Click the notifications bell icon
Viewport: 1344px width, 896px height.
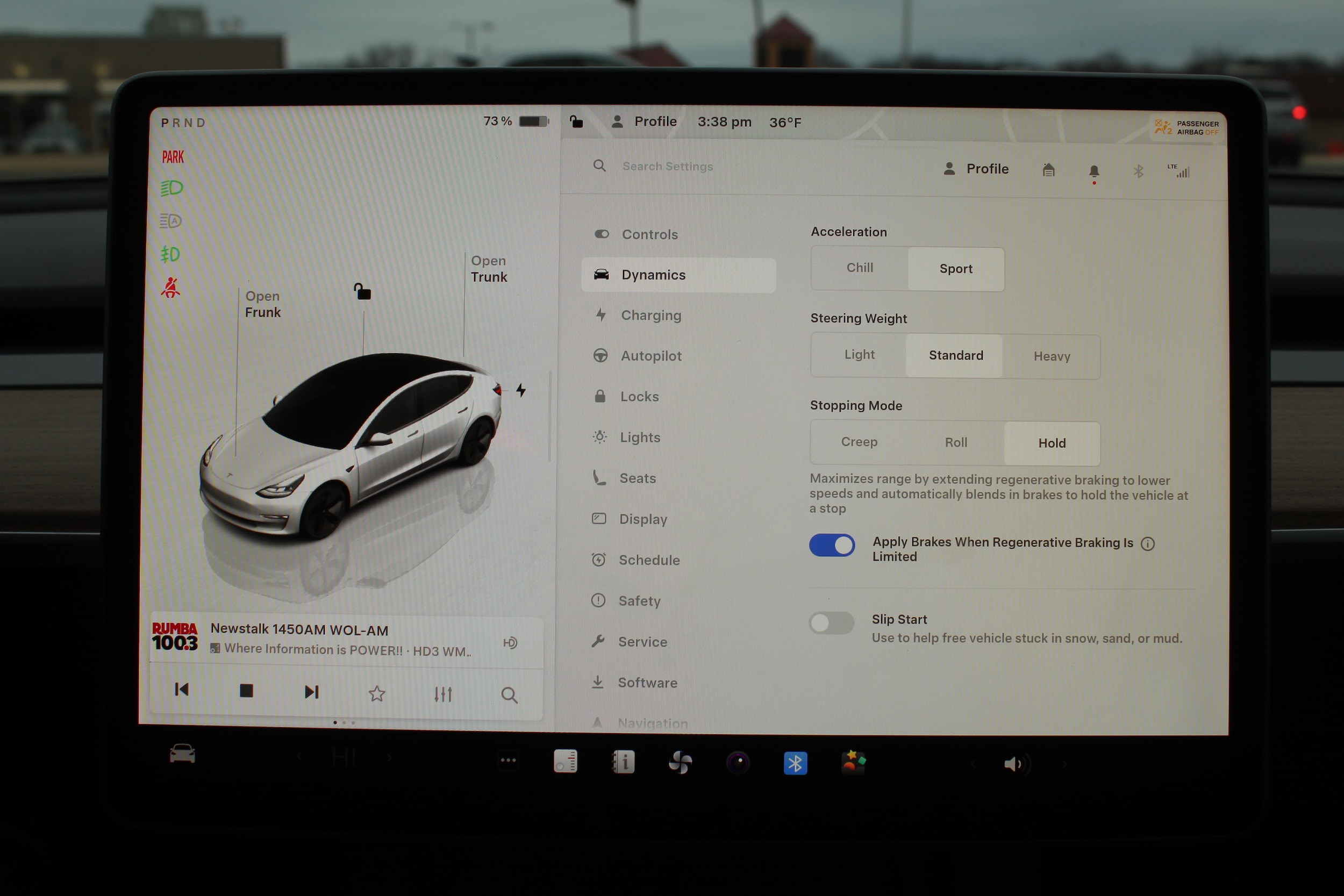coord(1093,171)
